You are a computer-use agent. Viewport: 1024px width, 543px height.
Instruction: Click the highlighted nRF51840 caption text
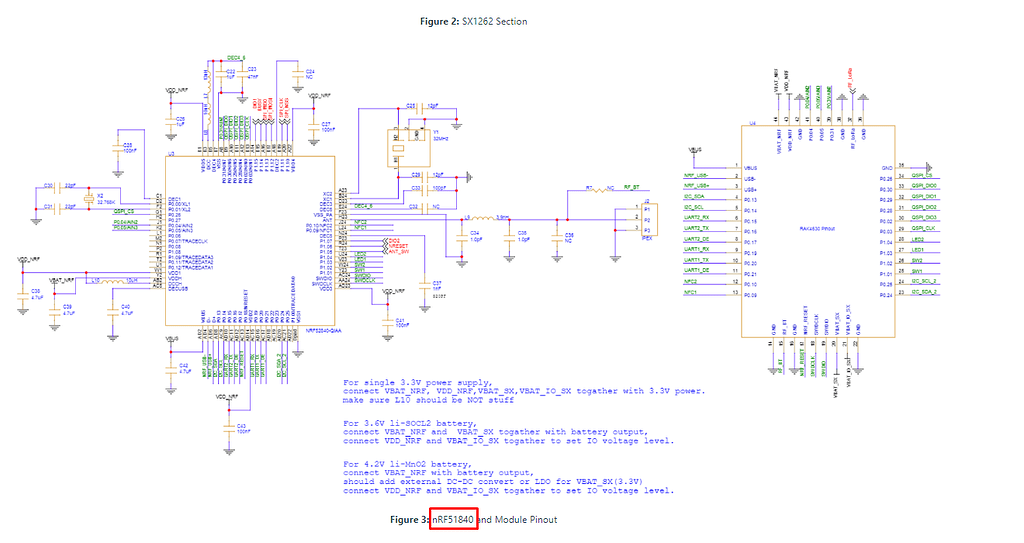click(452, 520)
